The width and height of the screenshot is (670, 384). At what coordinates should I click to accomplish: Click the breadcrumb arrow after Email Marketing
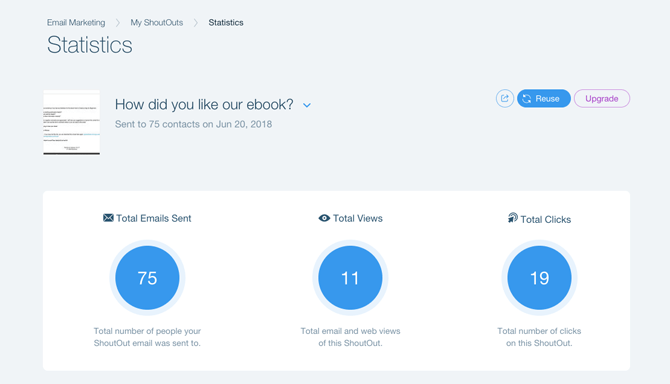coord(118,23)
